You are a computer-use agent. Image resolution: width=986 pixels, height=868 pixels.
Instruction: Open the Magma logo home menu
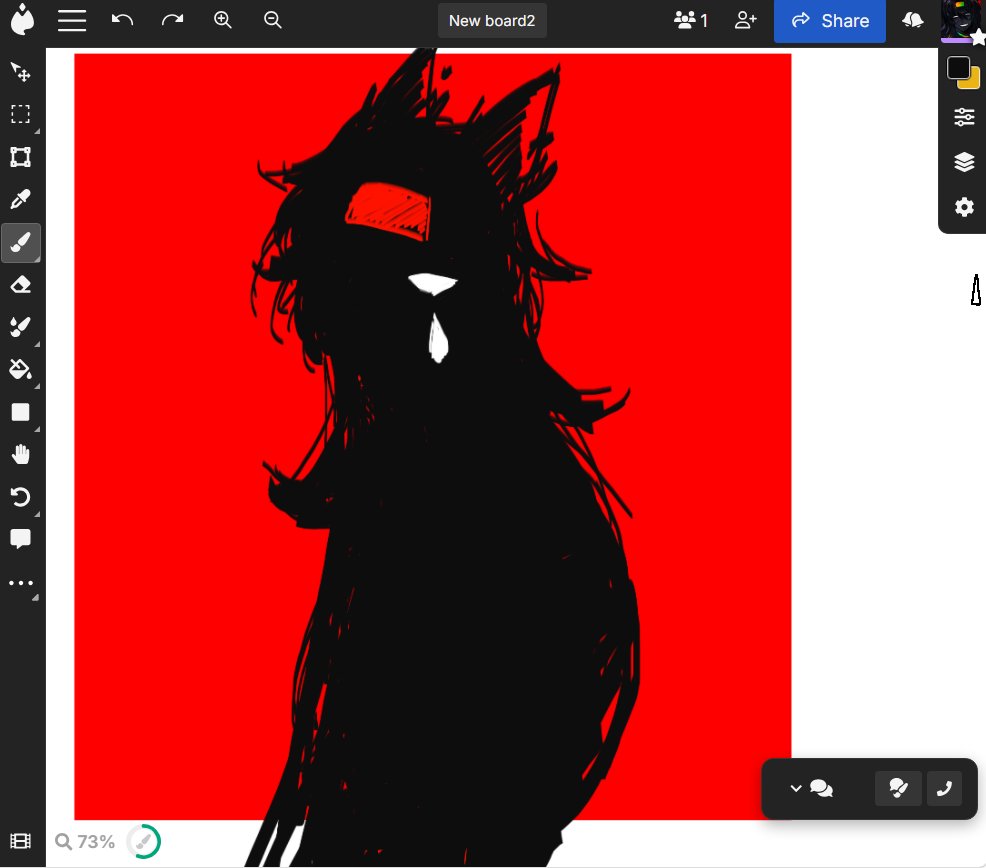pyautogui.click(x=23, y=20)
